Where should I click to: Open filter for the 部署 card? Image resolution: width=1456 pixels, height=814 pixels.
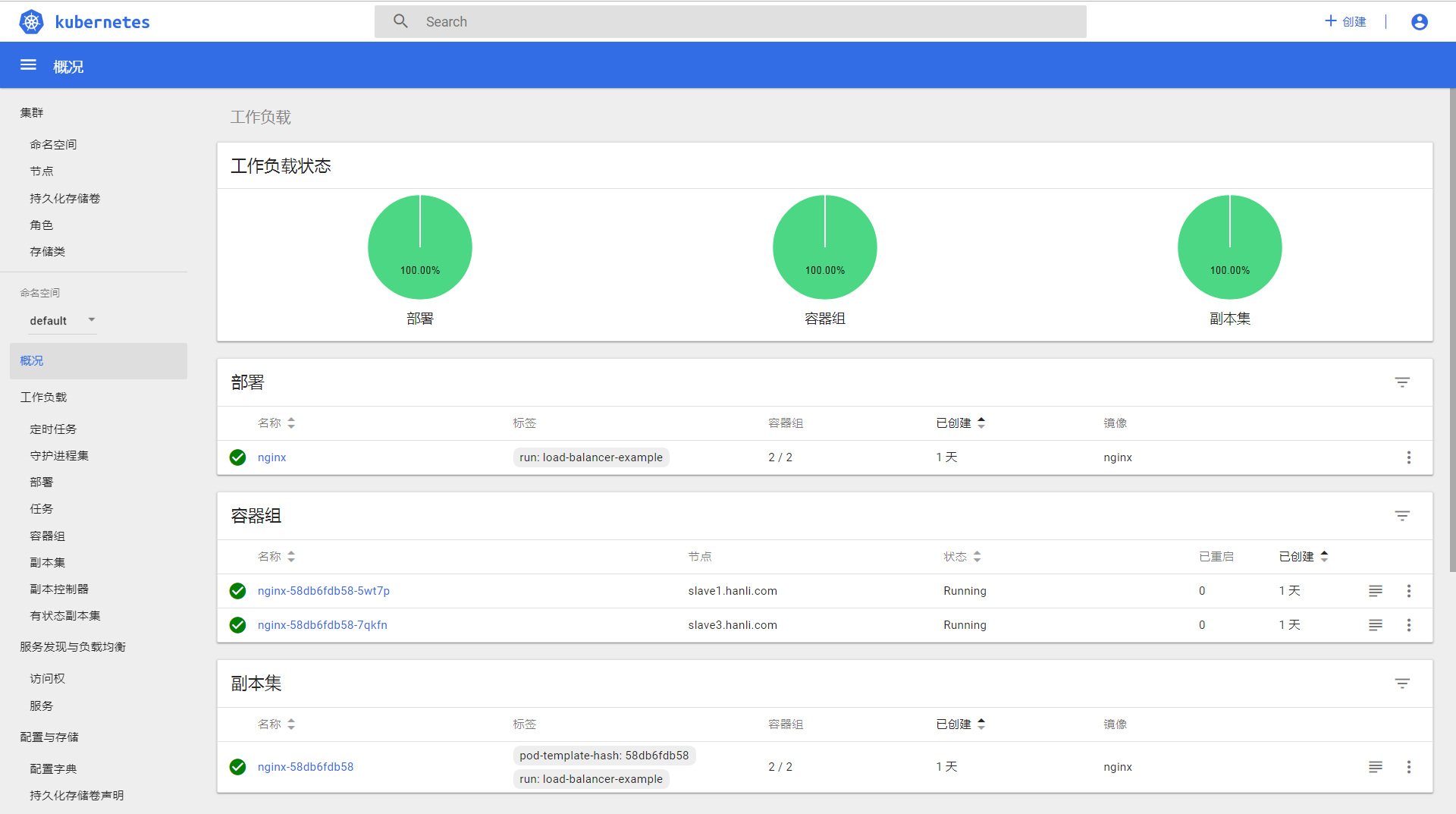tap(1402, 382)
